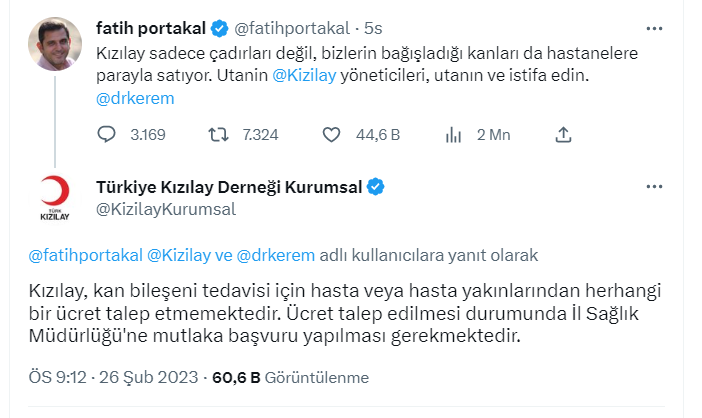Open the Türkiye Kızılay Derneği Kurumsal account name
The height and width of the screenshot is (418, 702).
229,187
